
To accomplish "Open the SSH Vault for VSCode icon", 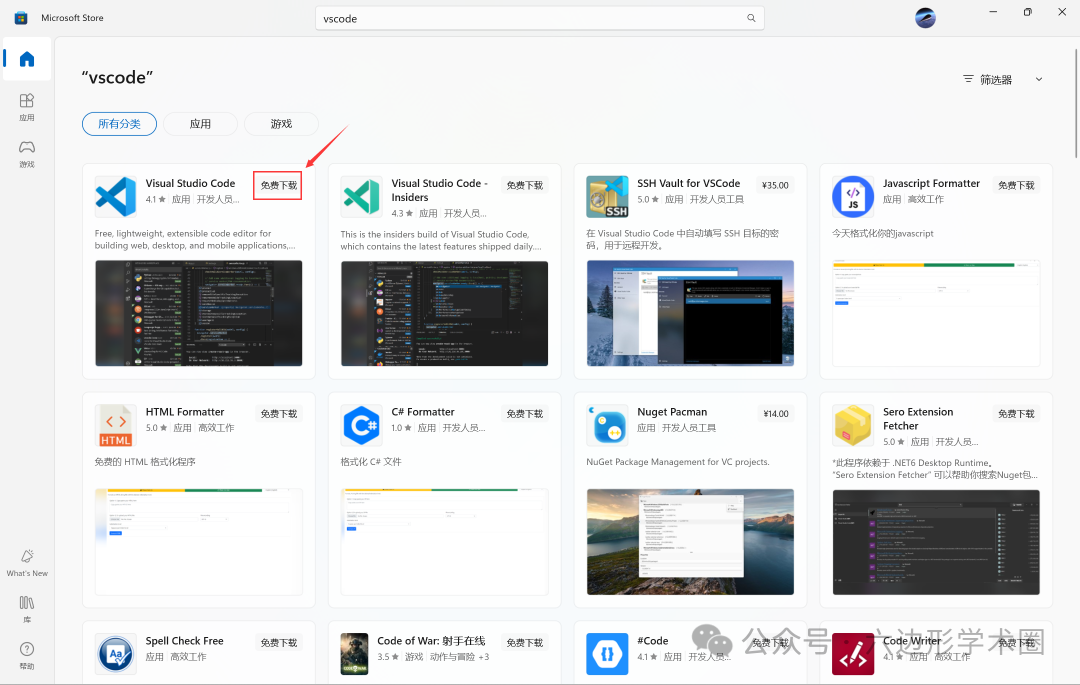I will point(606,196).
